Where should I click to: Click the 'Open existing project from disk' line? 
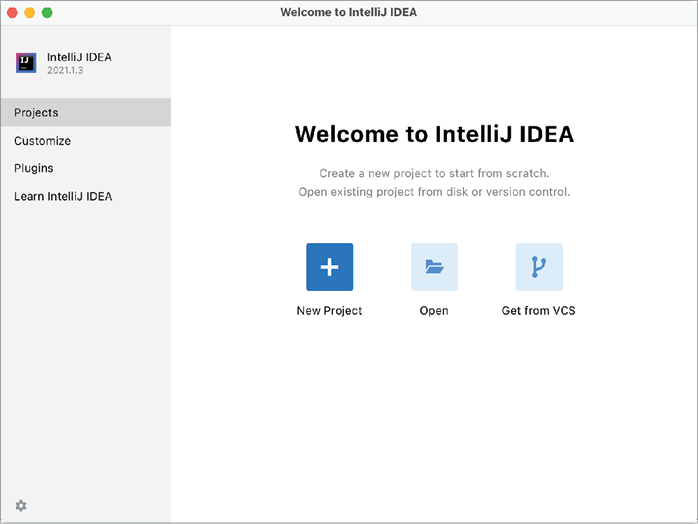pos(434,192)
